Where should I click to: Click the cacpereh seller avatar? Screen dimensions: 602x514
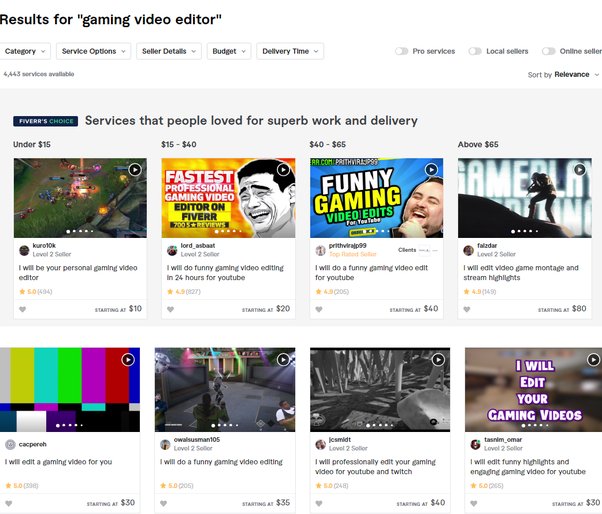point(10,445)
